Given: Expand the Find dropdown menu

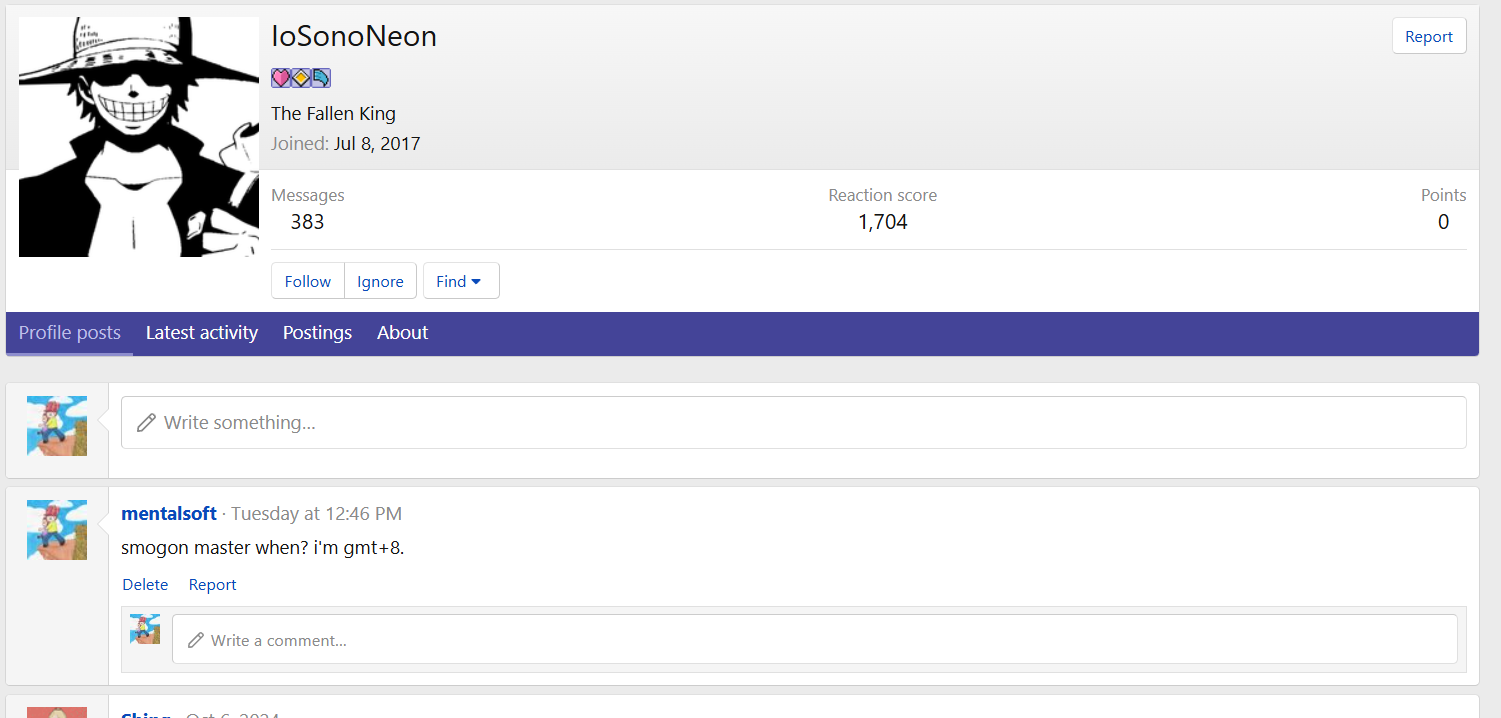Looking at the screenshot, I should pos(460,281).
